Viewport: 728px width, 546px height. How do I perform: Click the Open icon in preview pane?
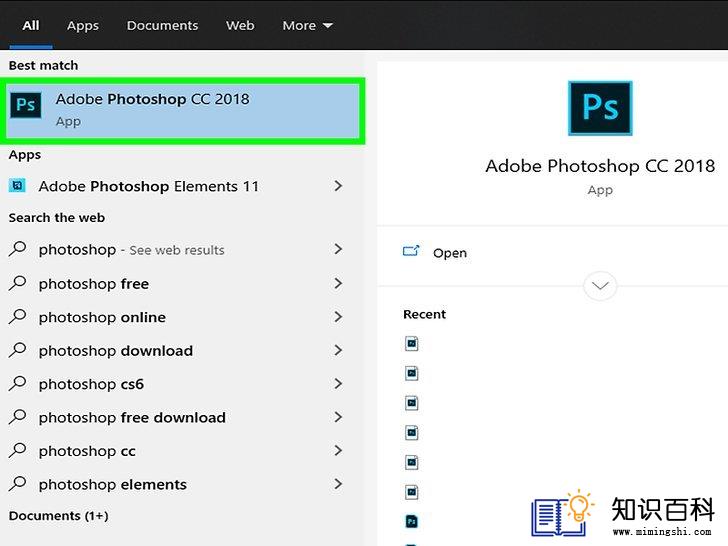click(x=411, y=251)
